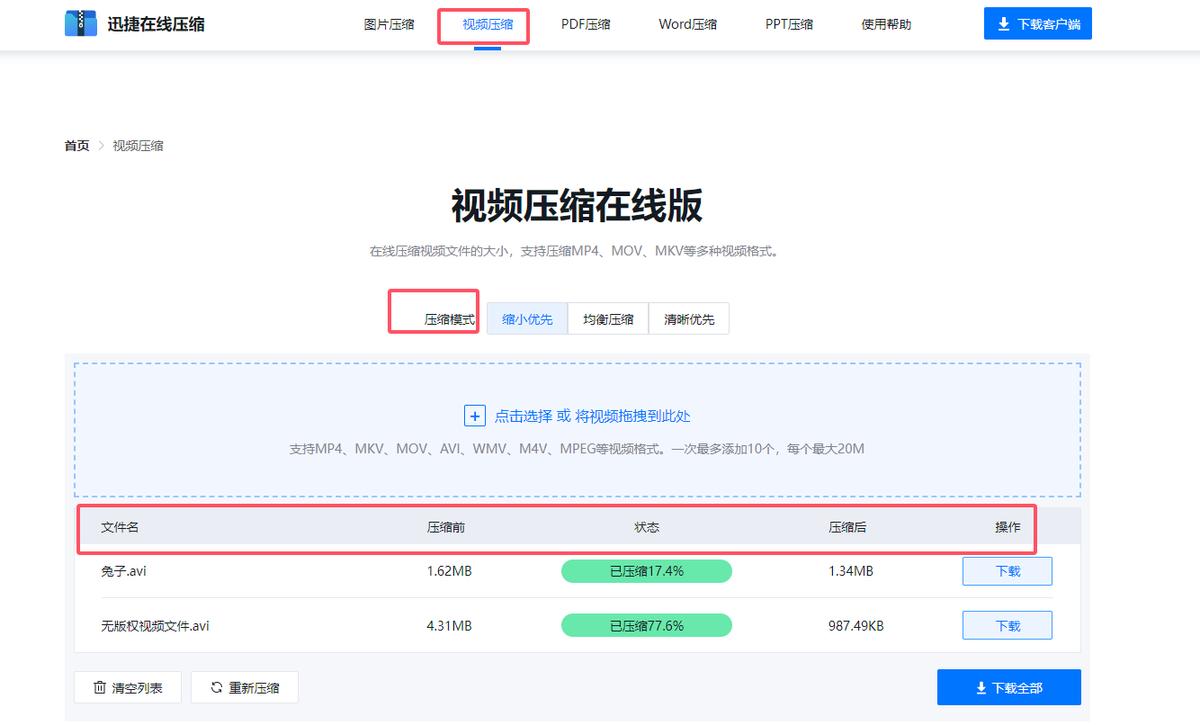Open the PPT压缩 menu item
This screenshot has width=1200, height=725.
pos(789,24)
